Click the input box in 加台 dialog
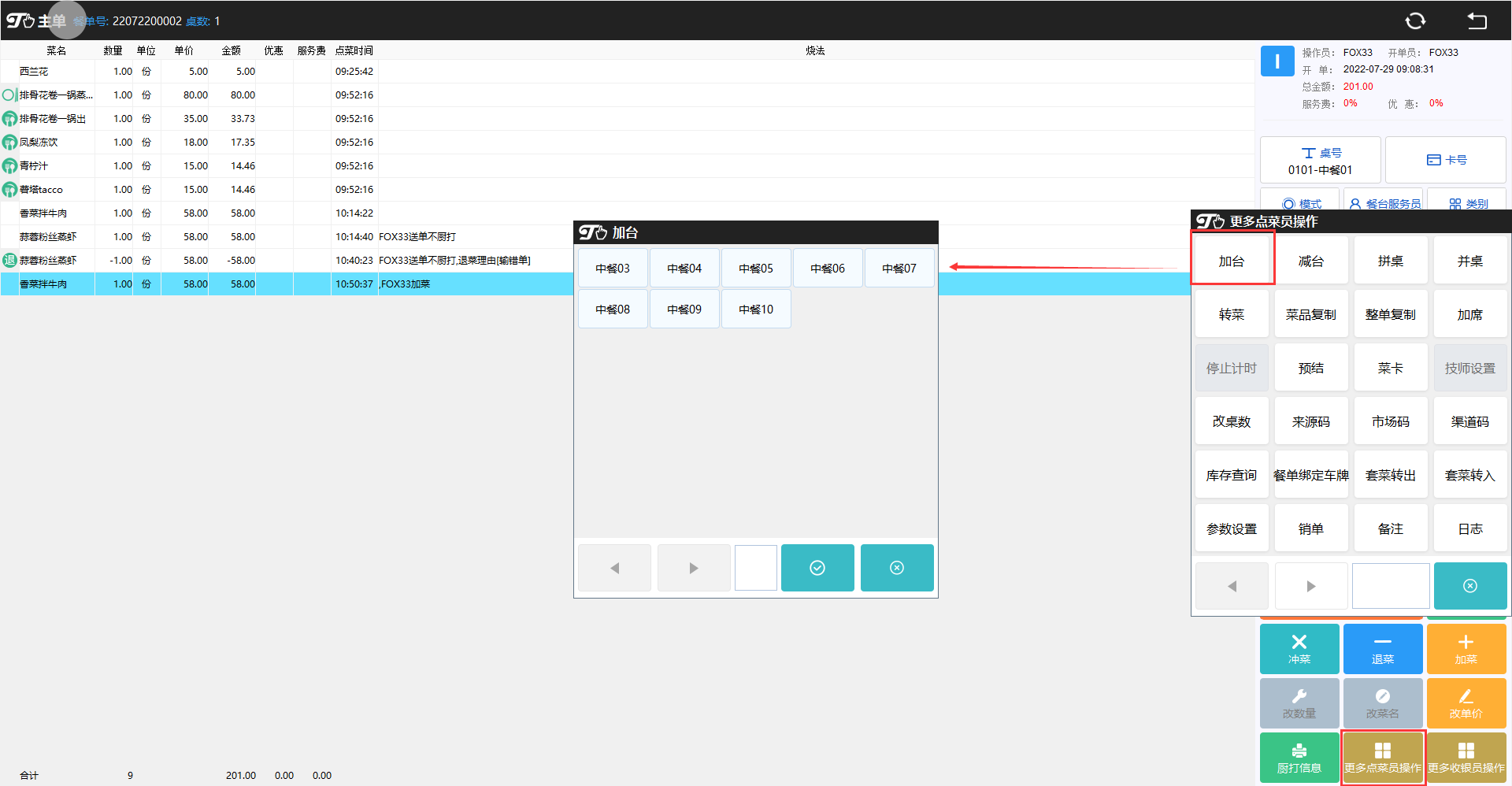The width and height of the screenshot is (1512, 786). coord(755,568)
